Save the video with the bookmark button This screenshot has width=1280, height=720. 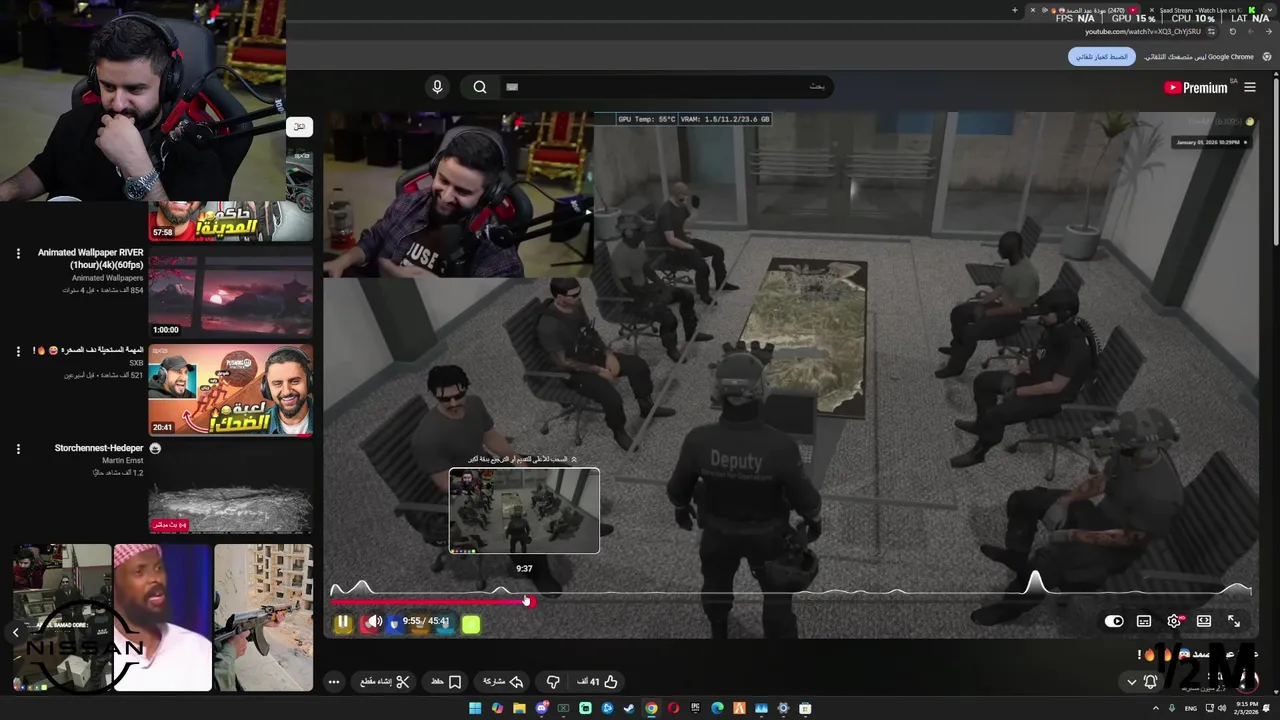click(446, 682)
